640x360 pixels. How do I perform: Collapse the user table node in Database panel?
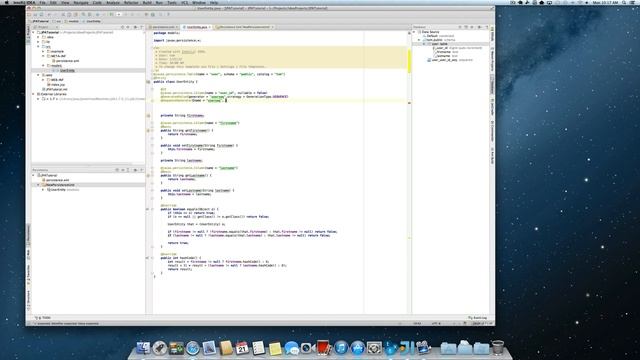pos(424,44)
